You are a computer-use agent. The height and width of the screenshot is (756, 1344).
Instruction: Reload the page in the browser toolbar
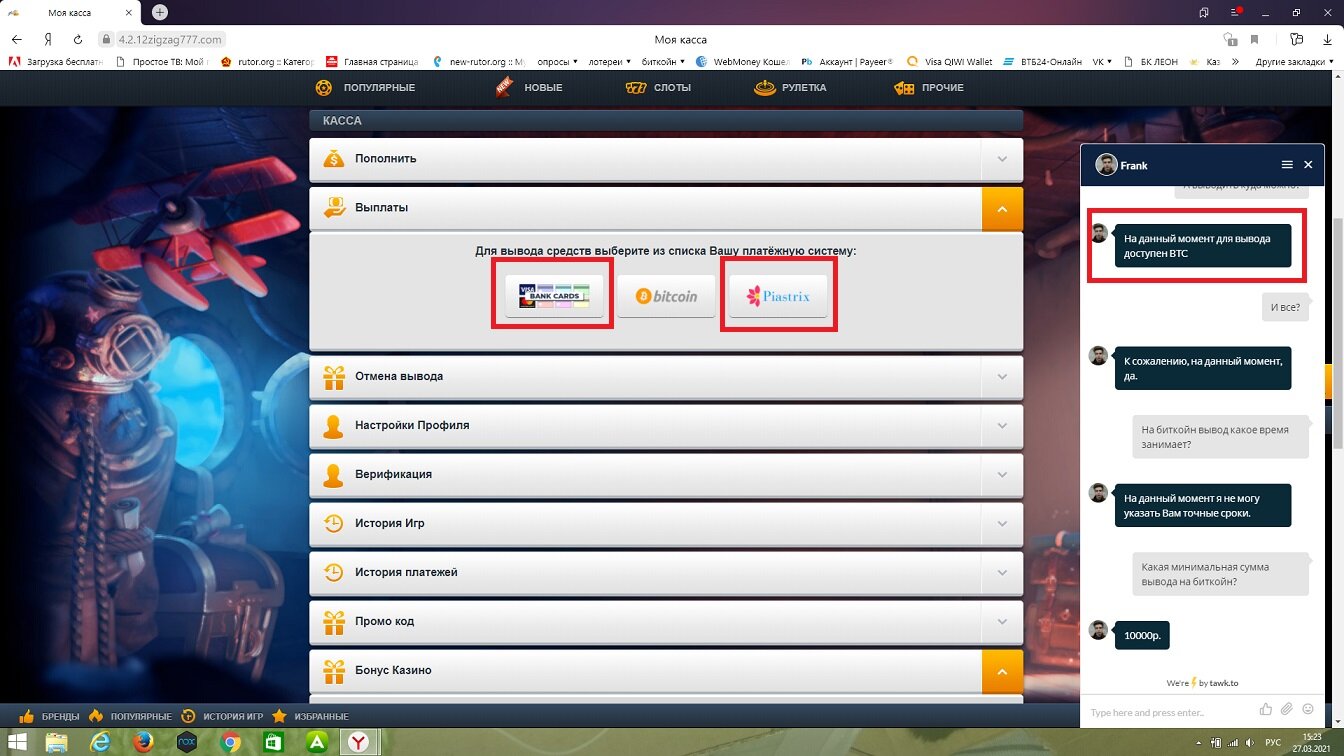(x=78, y=39)
